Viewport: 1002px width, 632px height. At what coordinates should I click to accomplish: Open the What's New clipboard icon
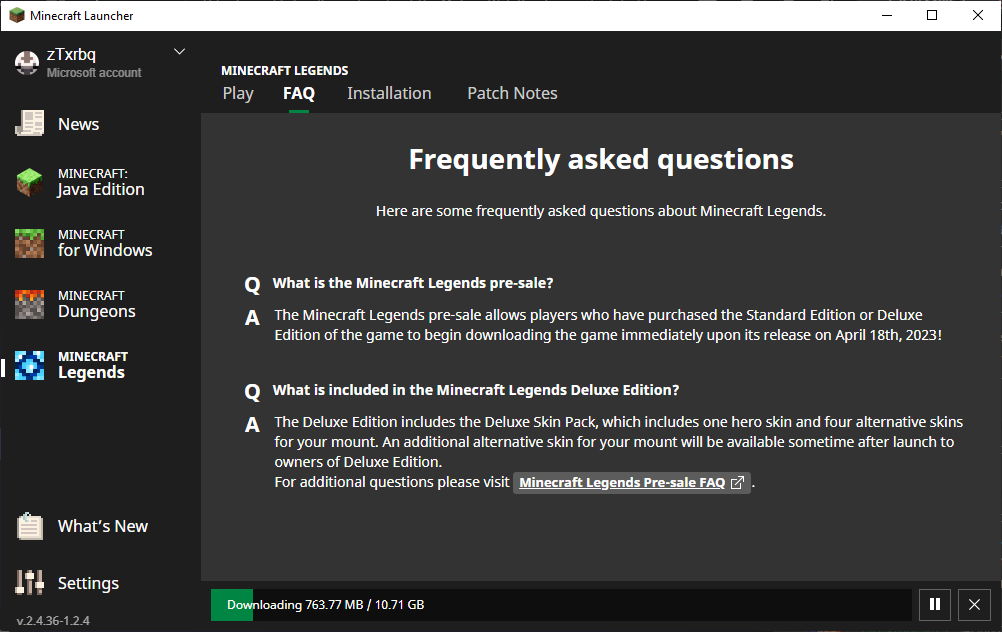coord(30,526)
